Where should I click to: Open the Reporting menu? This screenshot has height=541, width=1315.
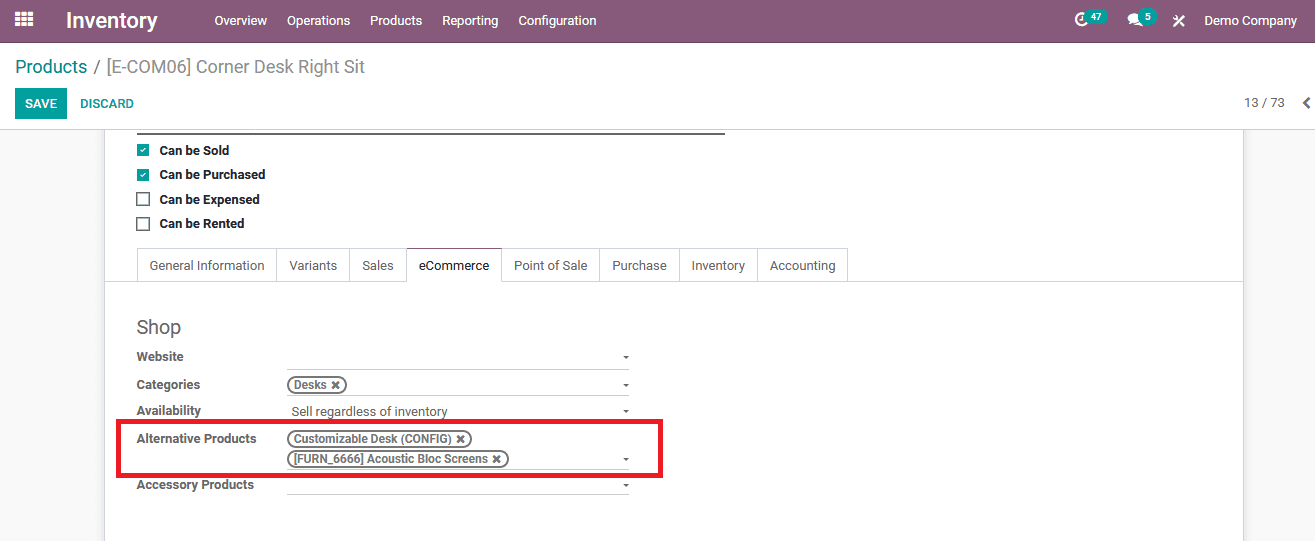470,20
